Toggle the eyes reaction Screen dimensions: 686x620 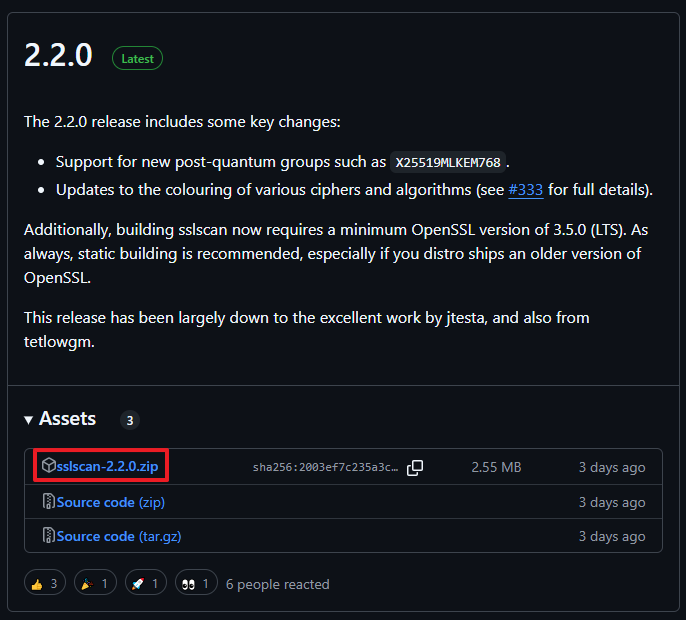tap(196, 582)
